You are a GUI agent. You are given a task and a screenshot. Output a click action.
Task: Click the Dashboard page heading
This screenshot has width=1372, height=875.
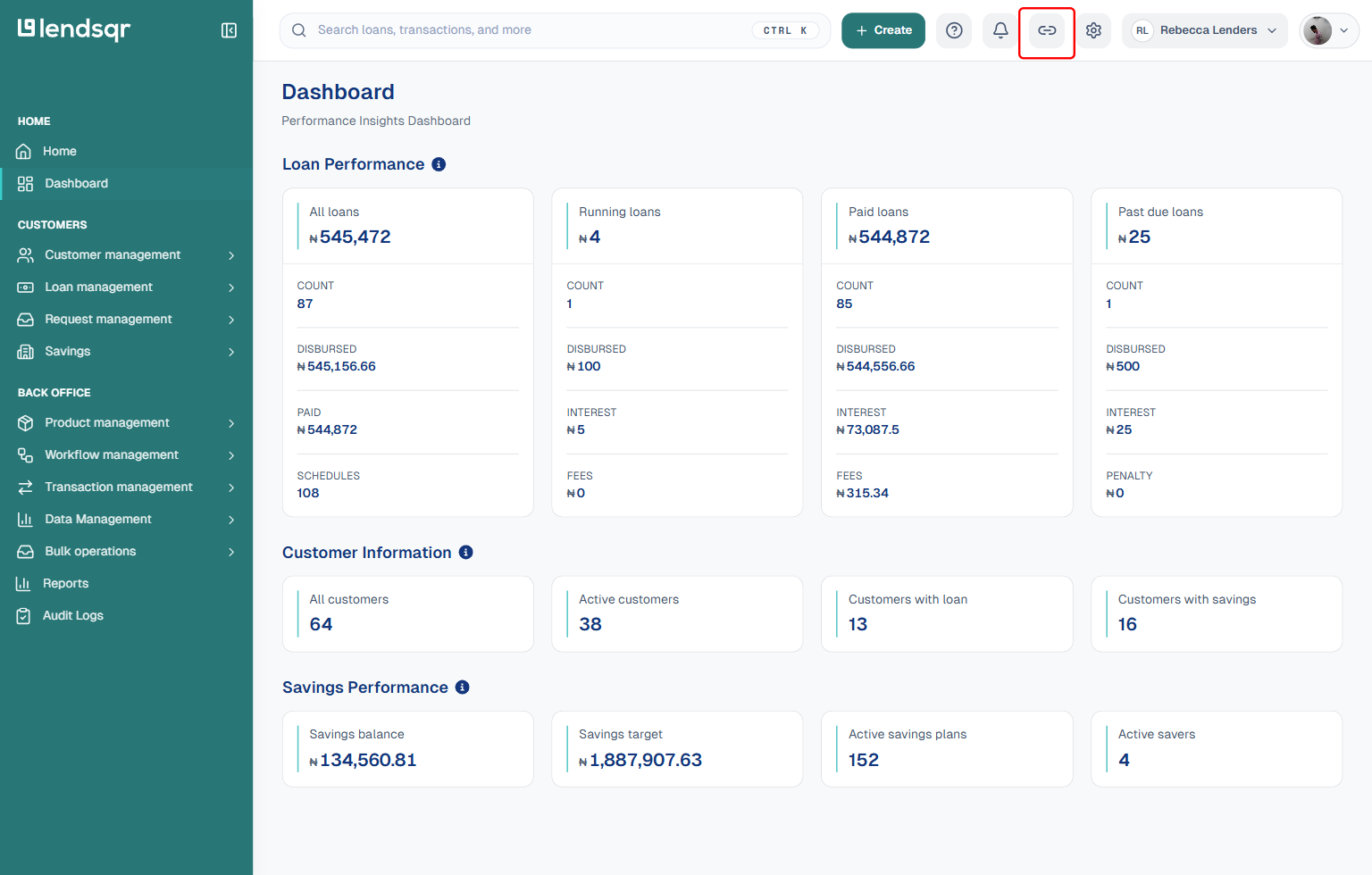(338, 92)
